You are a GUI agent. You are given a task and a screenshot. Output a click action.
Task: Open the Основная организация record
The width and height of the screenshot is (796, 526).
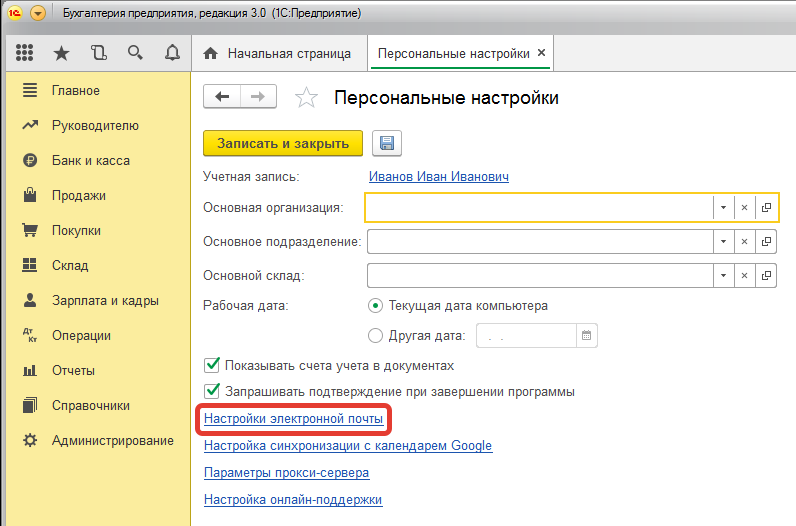pyautogui.click(x=766, y=207)
